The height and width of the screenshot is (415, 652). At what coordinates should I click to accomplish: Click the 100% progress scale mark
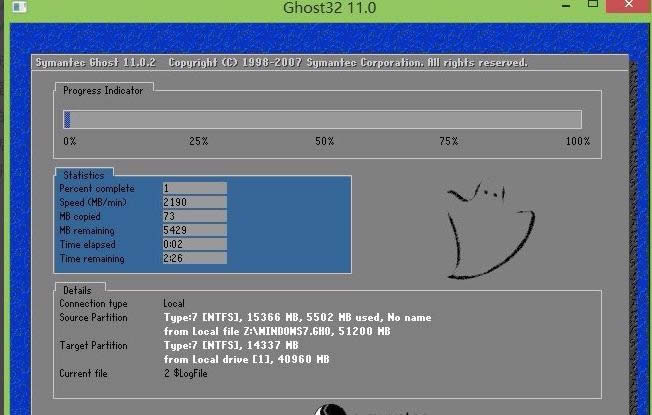(578, 141)
